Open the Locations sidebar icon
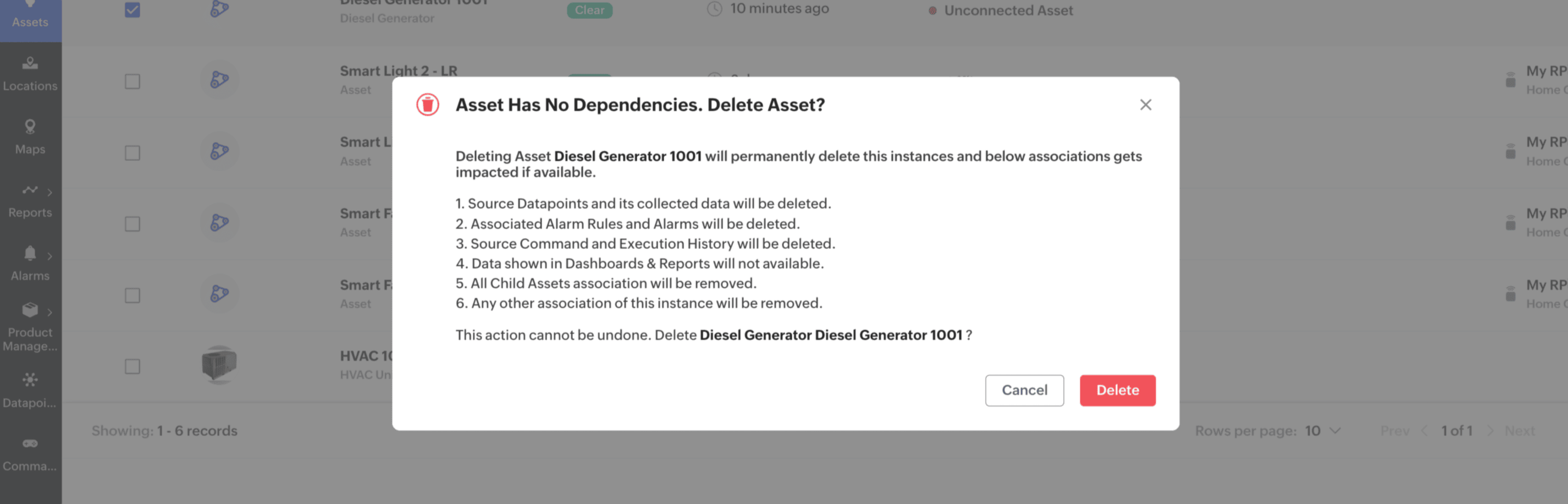This screenshot has height=504, width=1568. coord(30,63)
